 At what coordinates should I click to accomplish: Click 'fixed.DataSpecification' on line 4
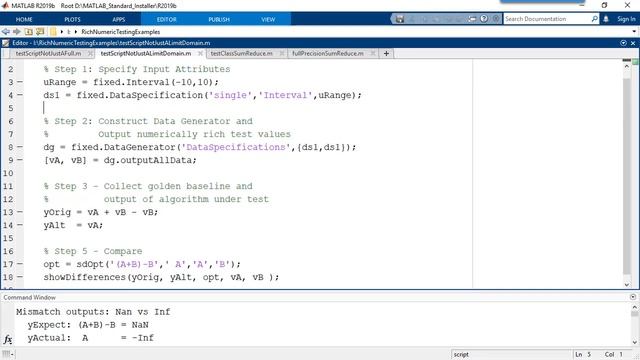pos(140,95)
